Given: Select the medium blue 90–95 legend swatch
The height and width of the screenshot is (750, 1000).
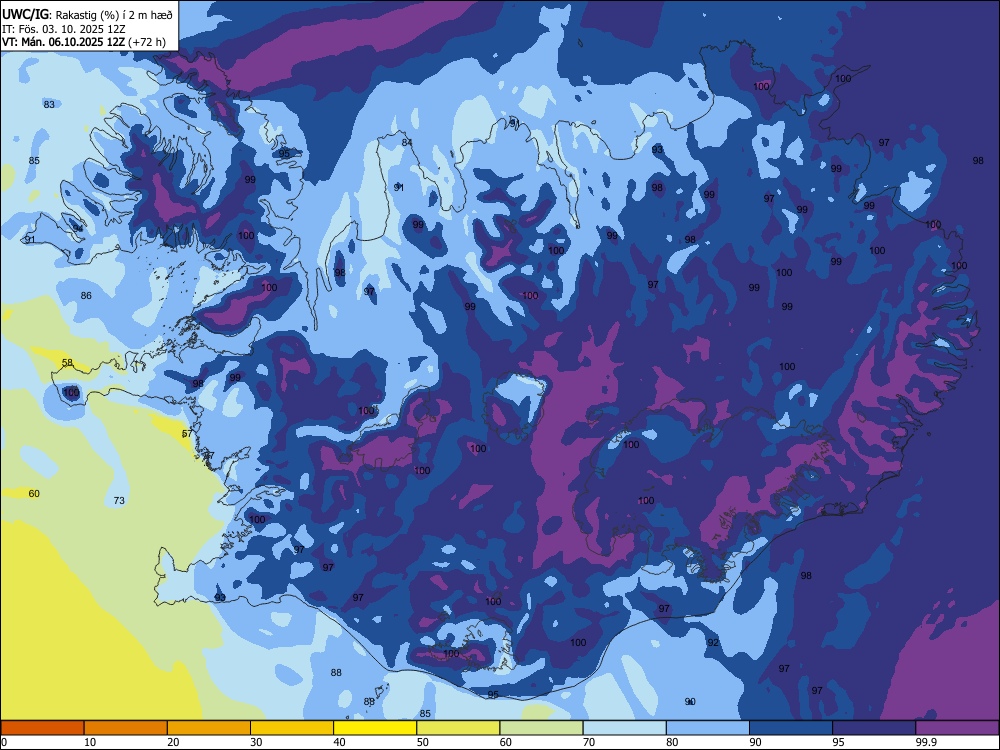Looking at the screenshot, I should point(791,728).
